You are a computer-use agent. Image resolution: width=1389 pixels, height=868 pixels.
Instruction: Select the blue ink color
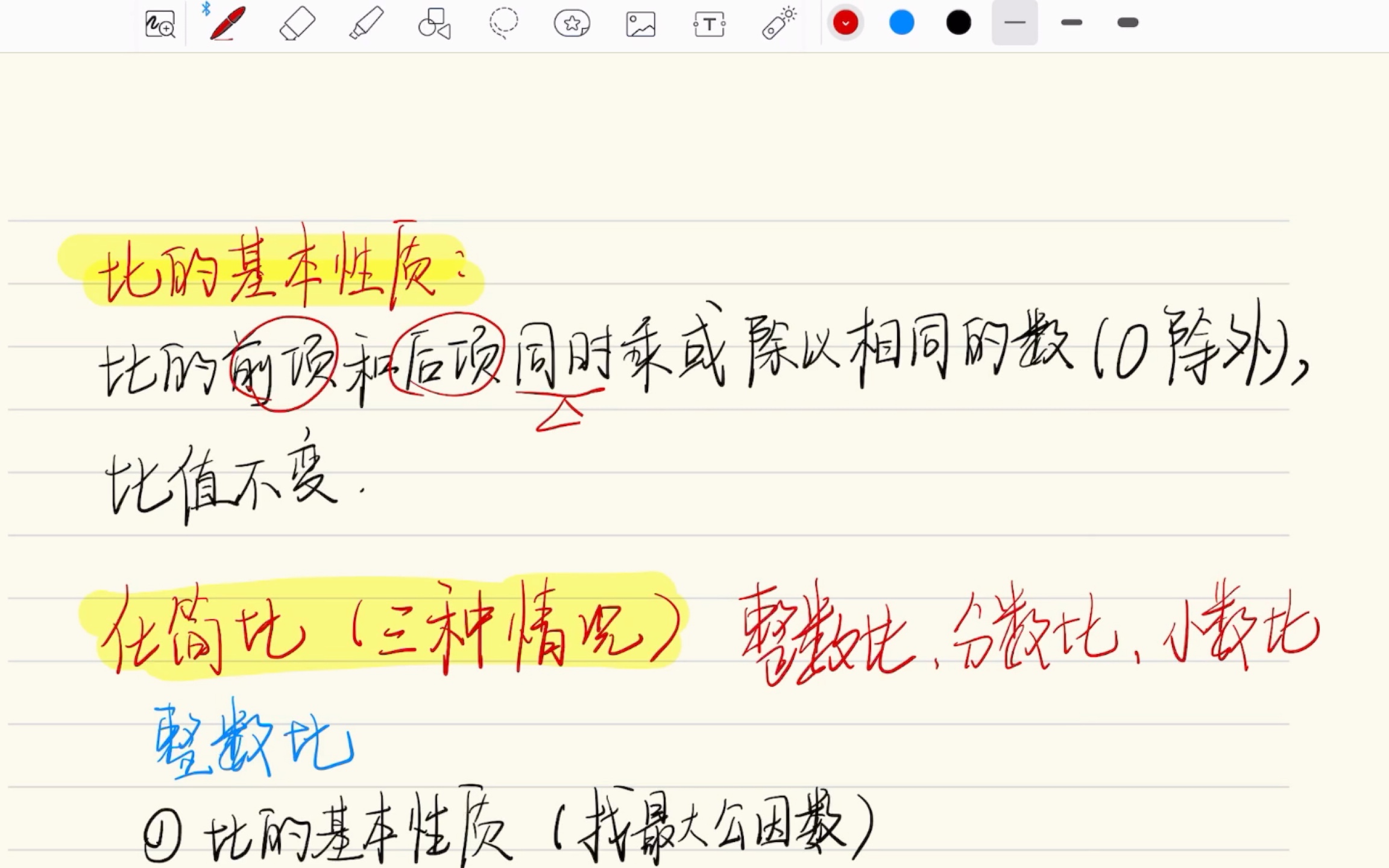(x=901, y=22)
